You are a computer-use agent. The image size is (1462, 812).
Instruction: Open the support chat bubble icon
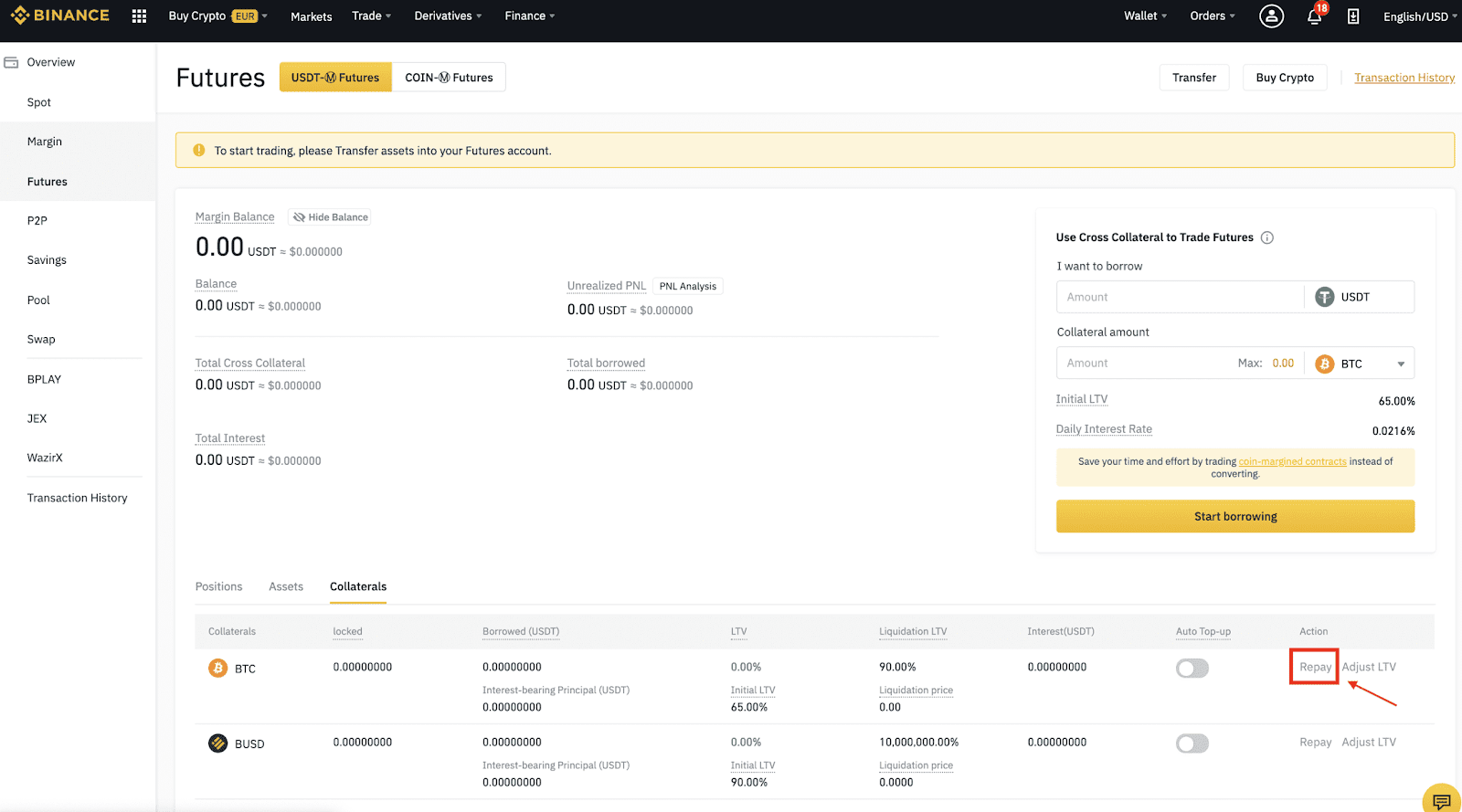click(1441, 801)
